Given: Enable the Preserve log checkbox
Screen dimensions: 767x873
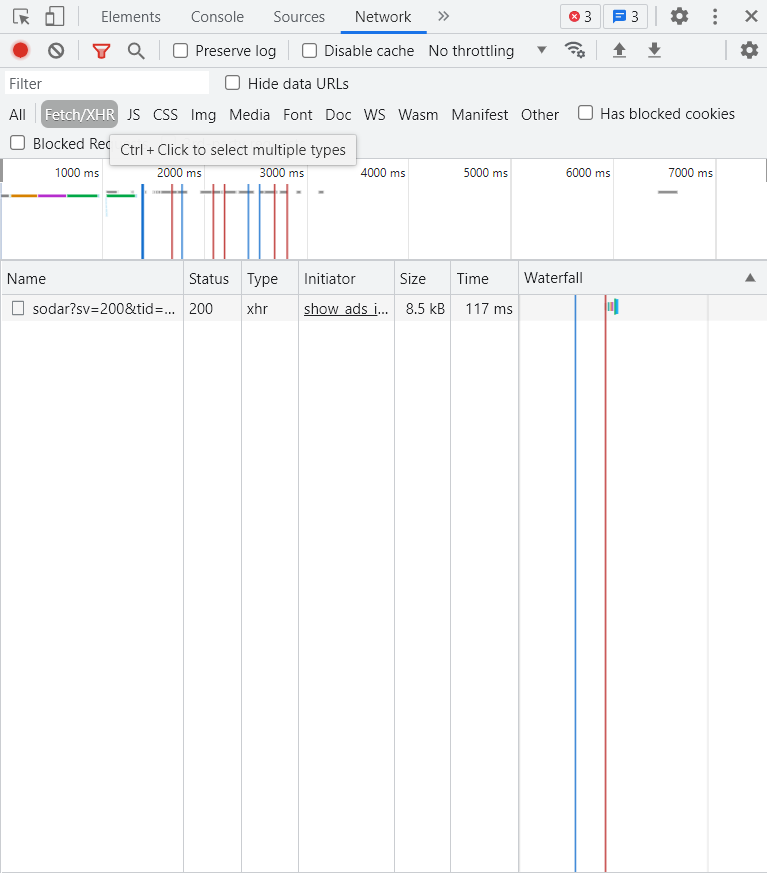Looking at the screenshot, I should coord(180,51).
